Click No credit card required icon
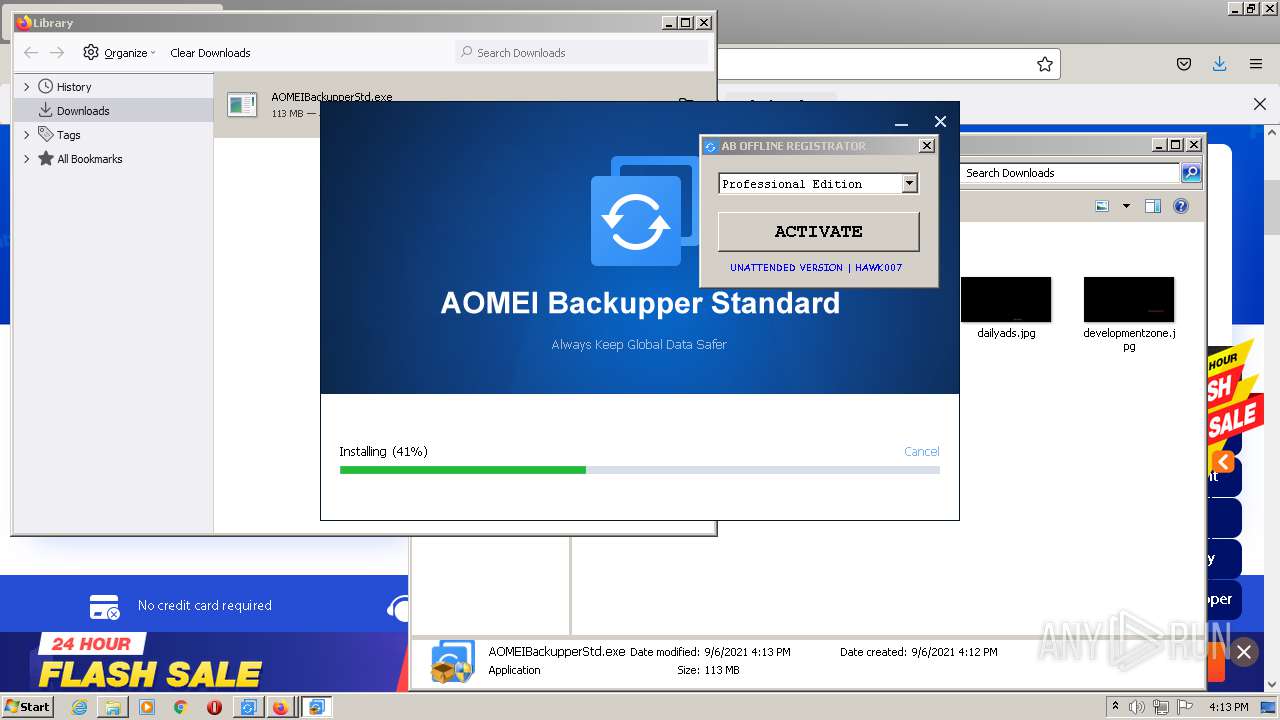 (105, 606)
